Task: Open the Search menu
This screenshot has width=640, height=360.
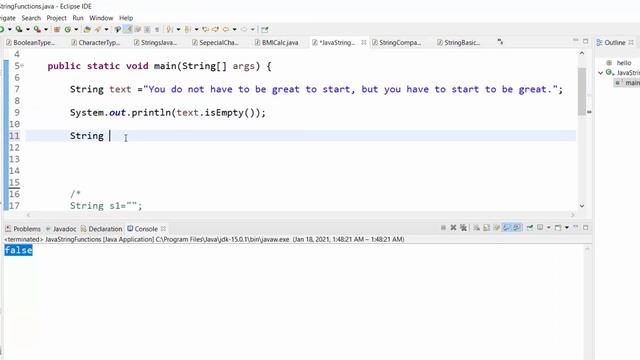Action: [31, 18]
